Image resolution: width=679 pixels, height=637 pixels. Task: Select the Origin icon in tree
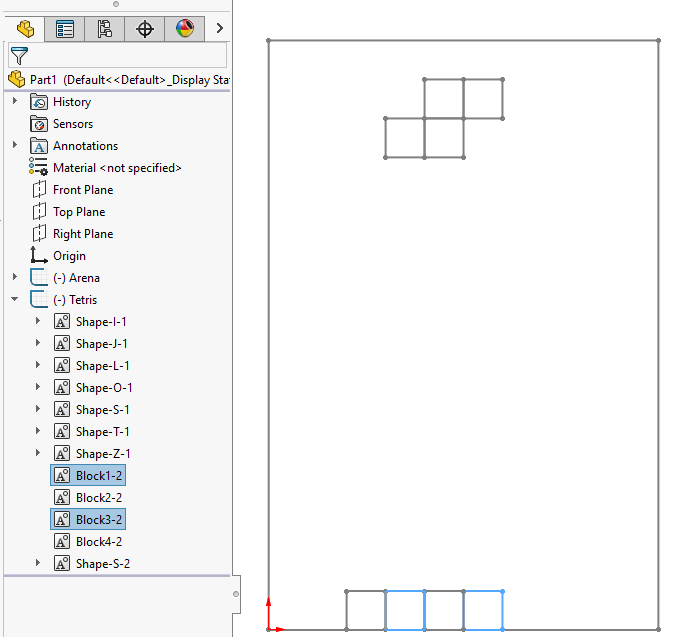pos(39,256)
